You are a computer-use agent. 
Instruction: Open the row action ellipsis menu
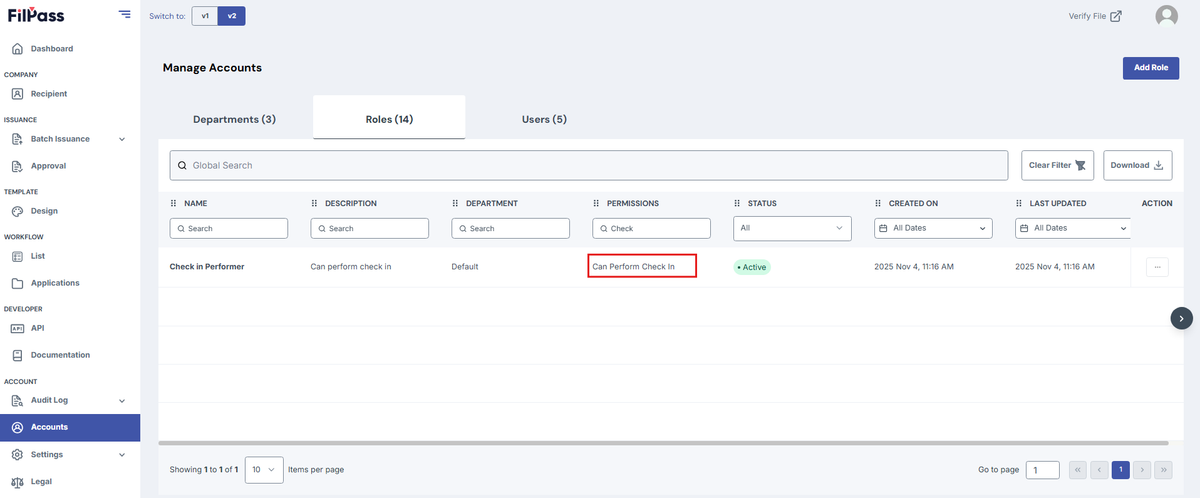1158,267
